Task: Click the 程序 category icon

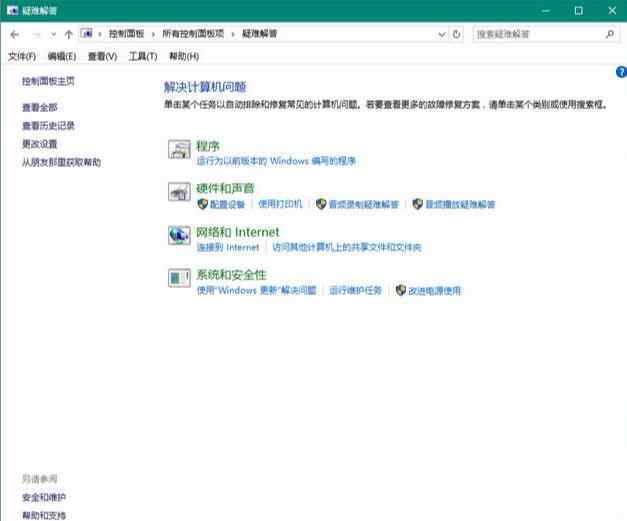Action: [179, 149]
